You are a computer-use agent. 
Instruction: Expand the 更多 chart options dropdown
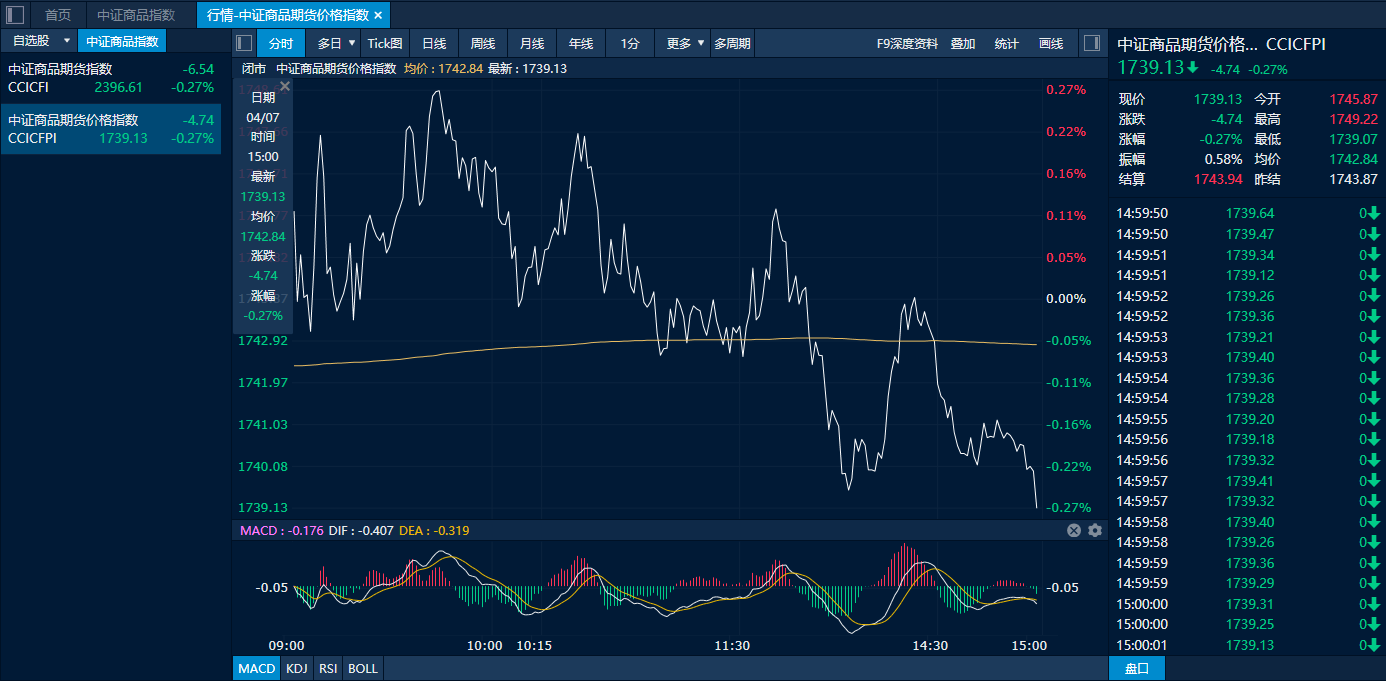pos(700,43)
